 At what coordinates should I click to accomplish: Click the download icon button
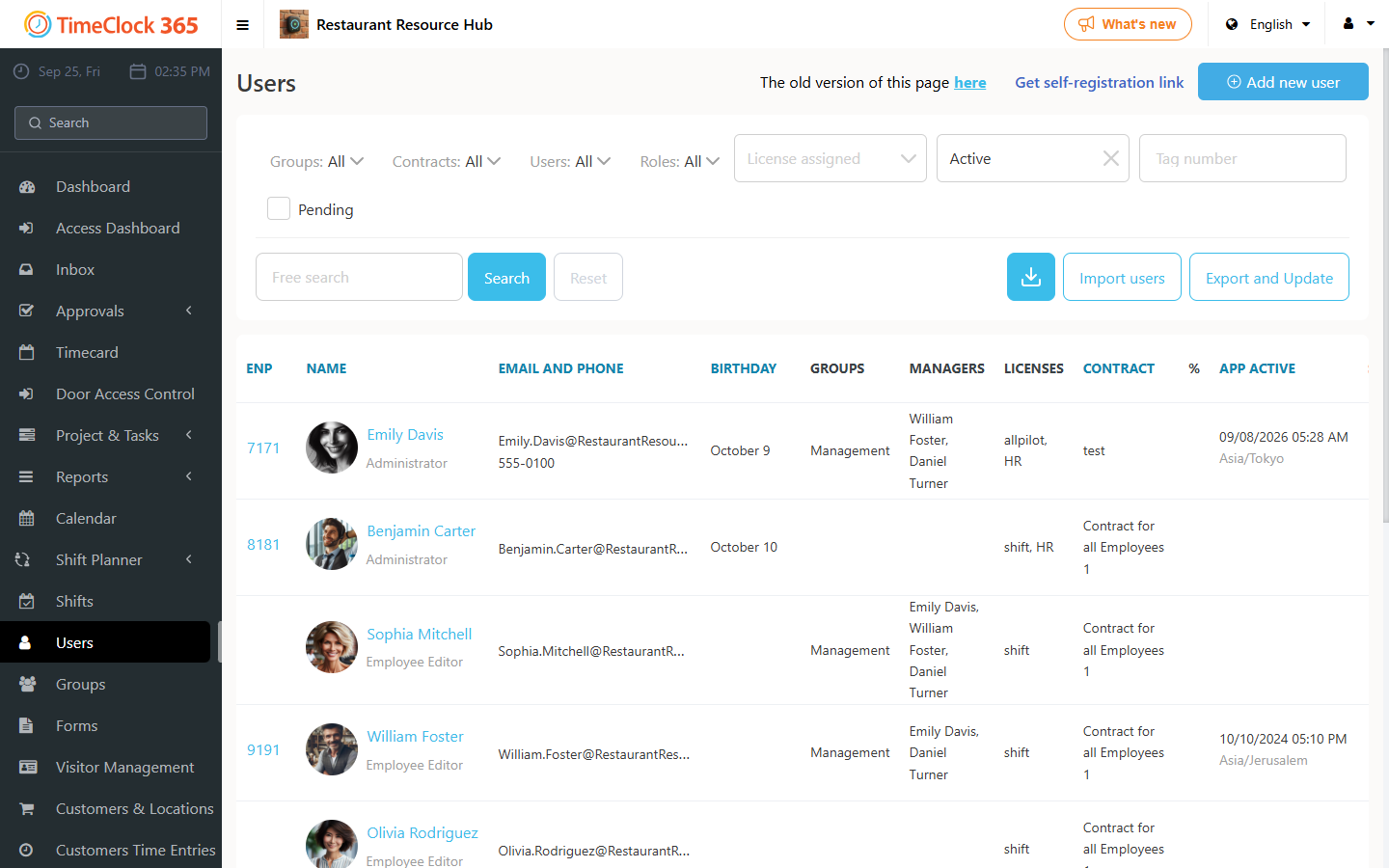tap(1031, 277)
